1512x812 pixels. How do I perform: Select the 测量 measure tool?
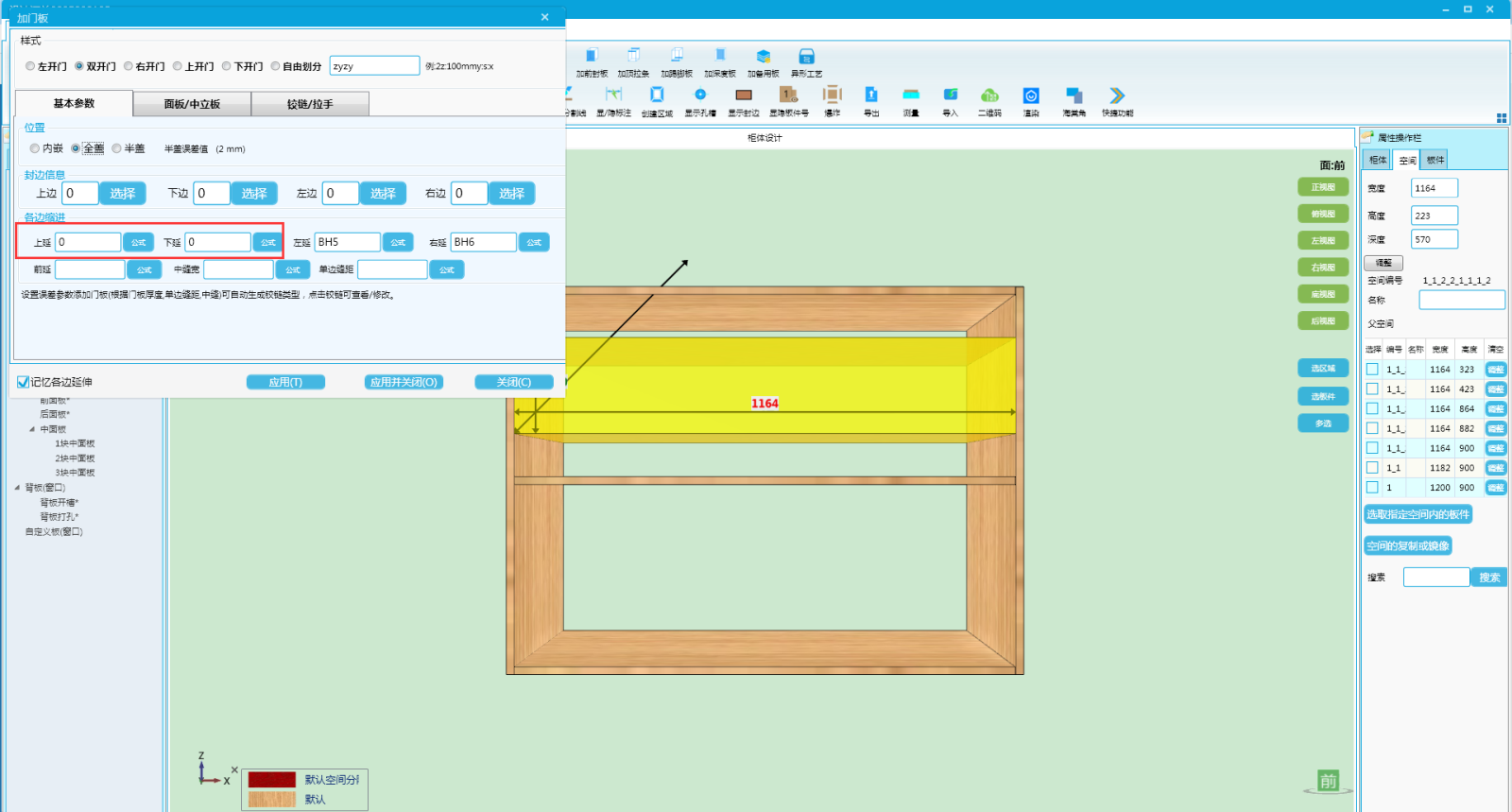click(x=911, y=95)
